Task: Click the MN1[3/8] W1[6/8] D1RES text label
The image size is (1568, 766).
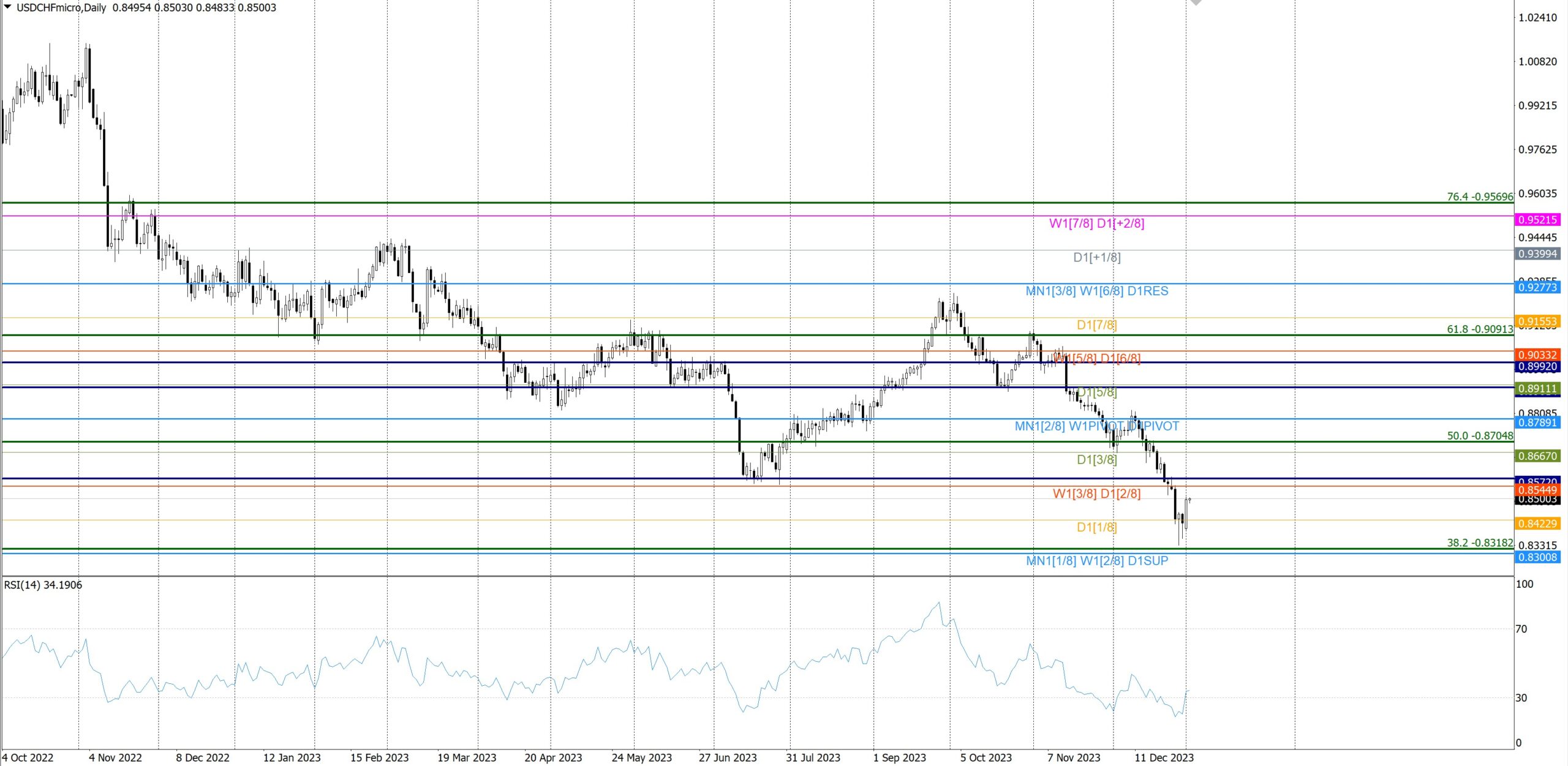Action: (1096, 291)
